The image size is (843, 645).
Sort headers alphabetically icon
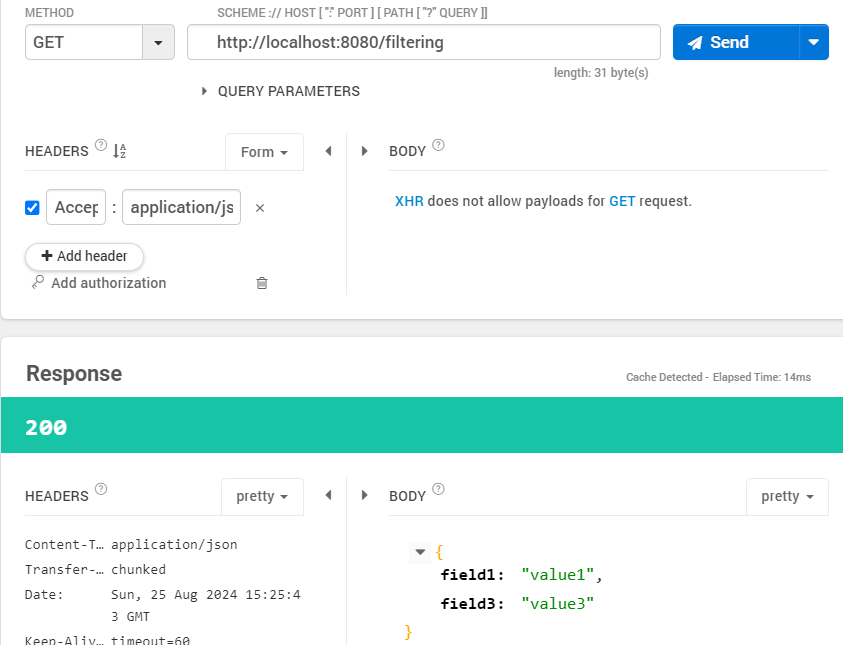119,151
